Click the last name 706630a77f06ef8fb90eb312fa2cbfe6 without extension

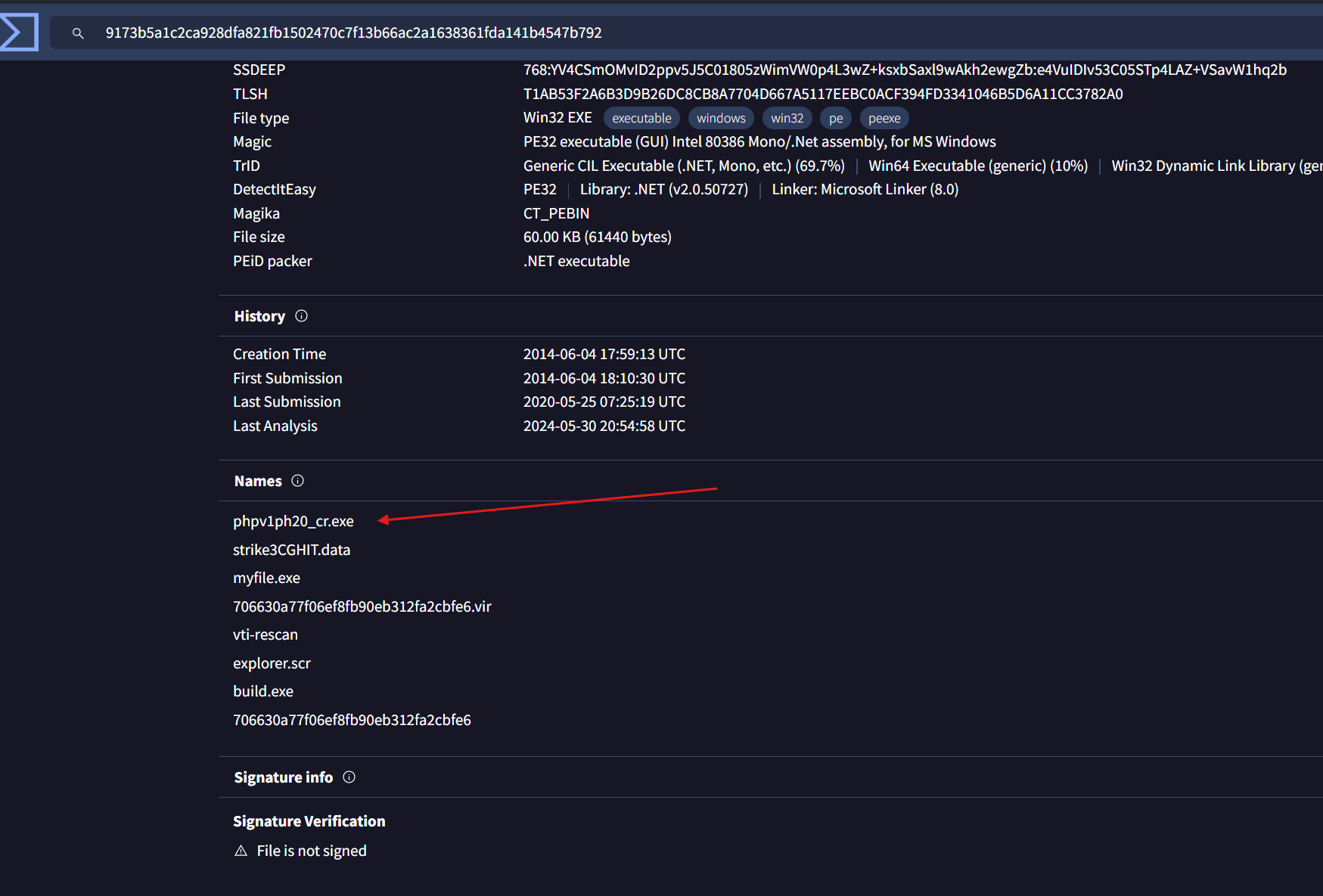click(x=352, y=720)
